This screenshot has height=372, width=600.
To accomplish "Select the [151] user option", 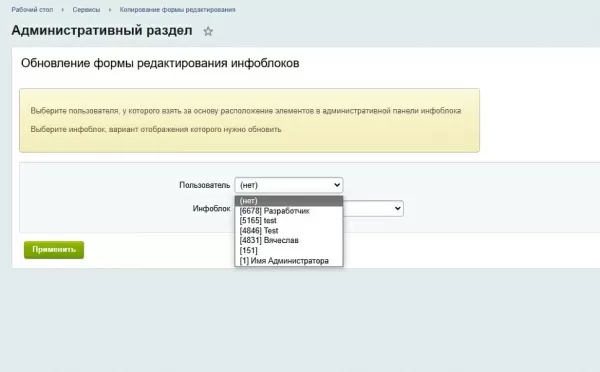I will click(289, 251).
